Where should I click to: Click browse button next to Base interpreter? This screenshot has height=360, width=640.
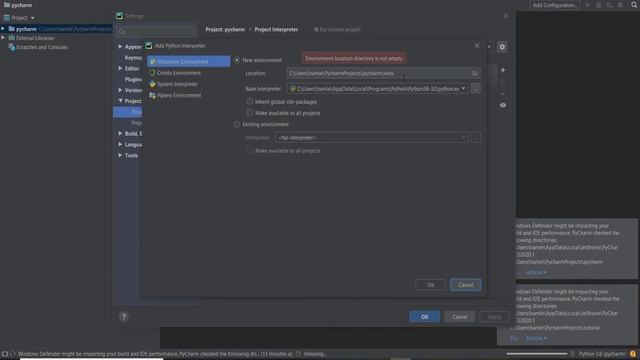tap(476, 89)
